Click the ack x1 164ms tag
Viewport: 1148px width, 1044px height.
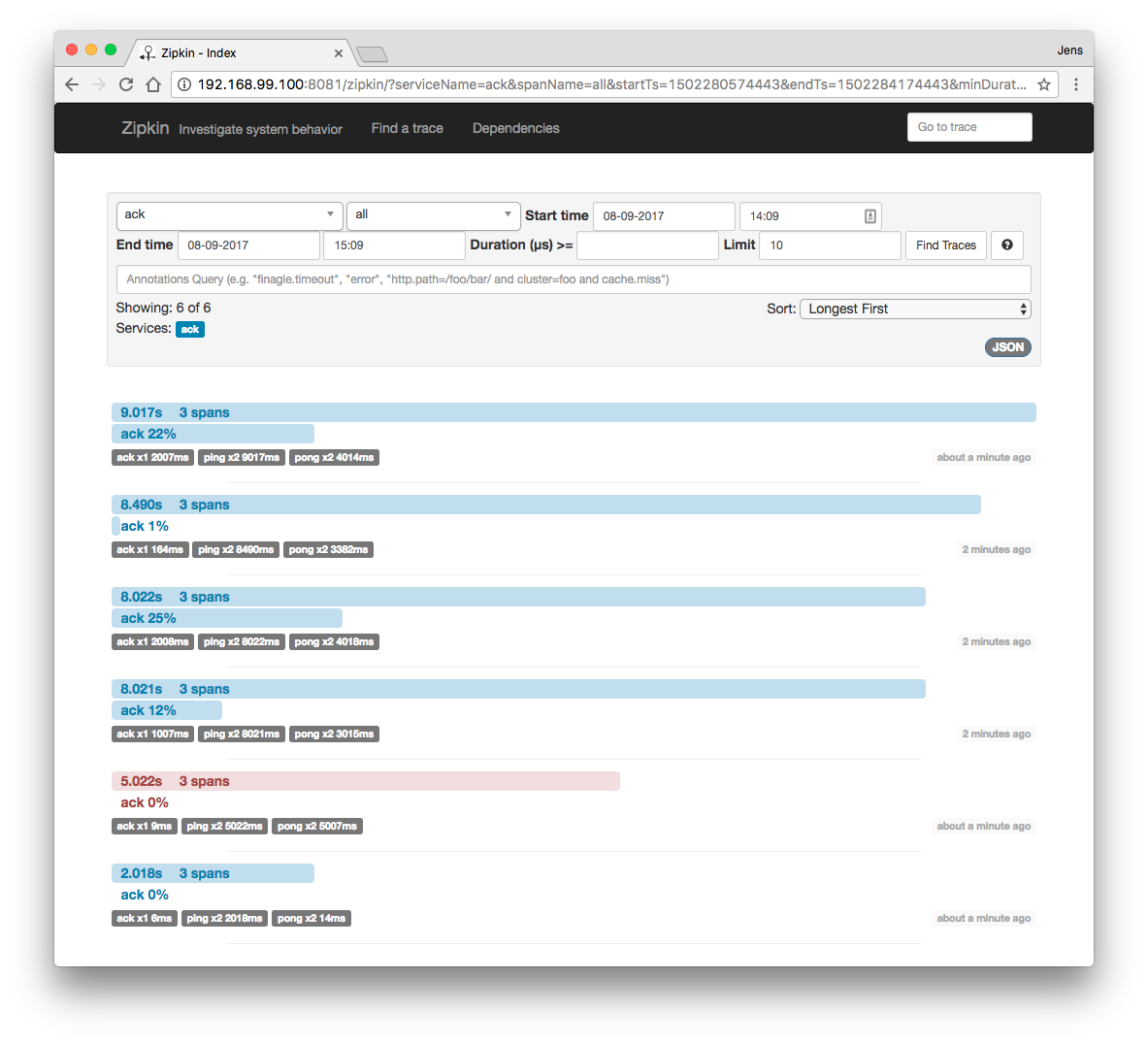click(149, 550)
